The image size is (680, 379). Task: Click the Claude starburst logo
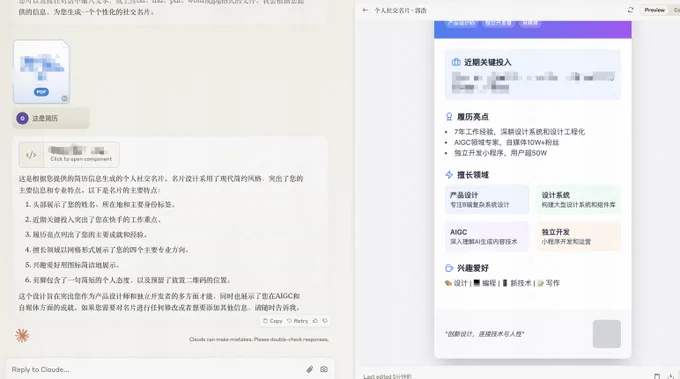click(22, 336)
